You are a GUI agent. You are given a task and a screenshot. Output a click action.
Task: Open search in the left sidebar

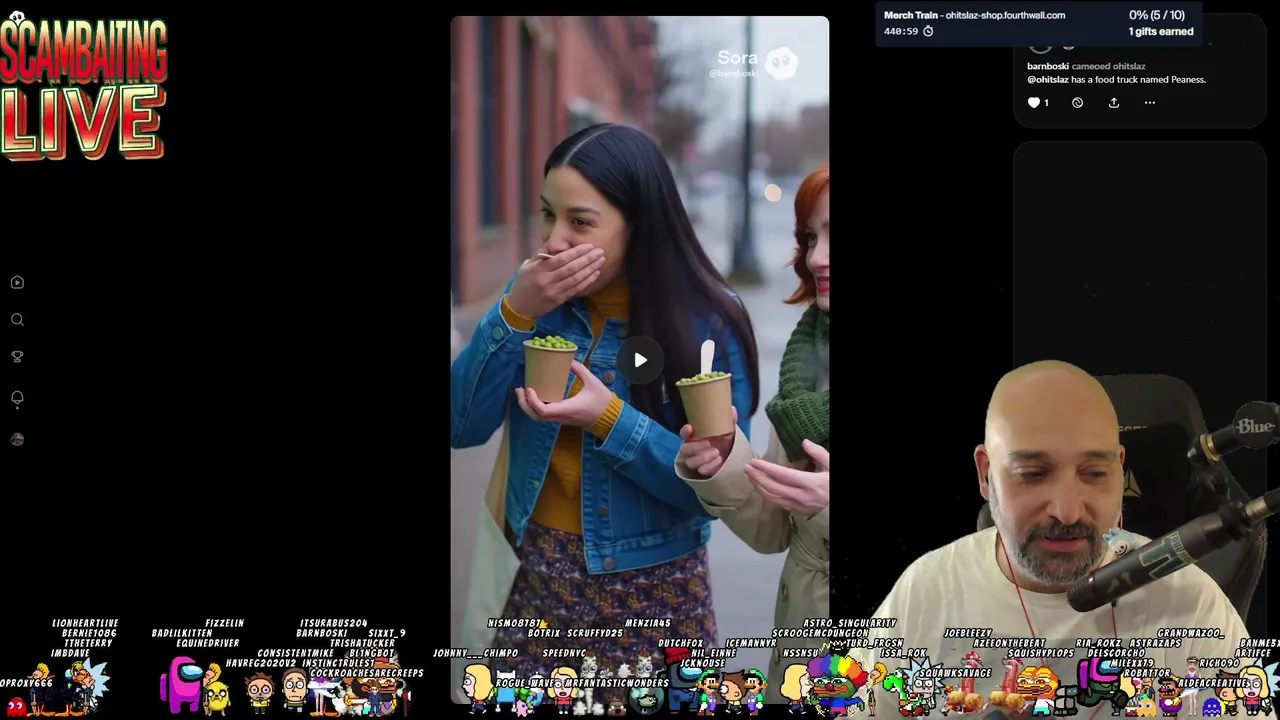point(17,320)
